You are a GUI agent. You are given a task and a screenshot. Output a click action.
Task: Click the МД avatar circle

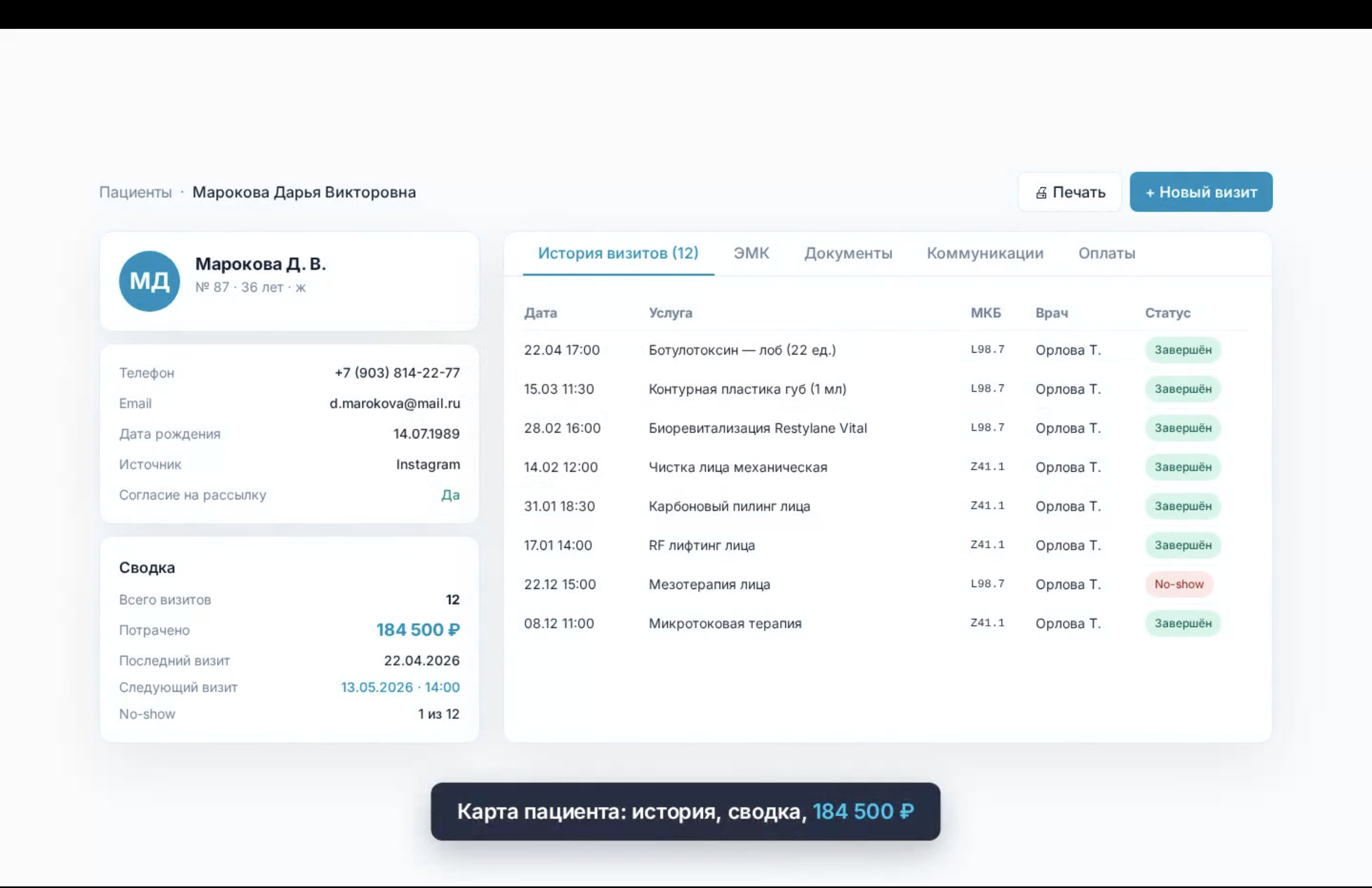149,281
